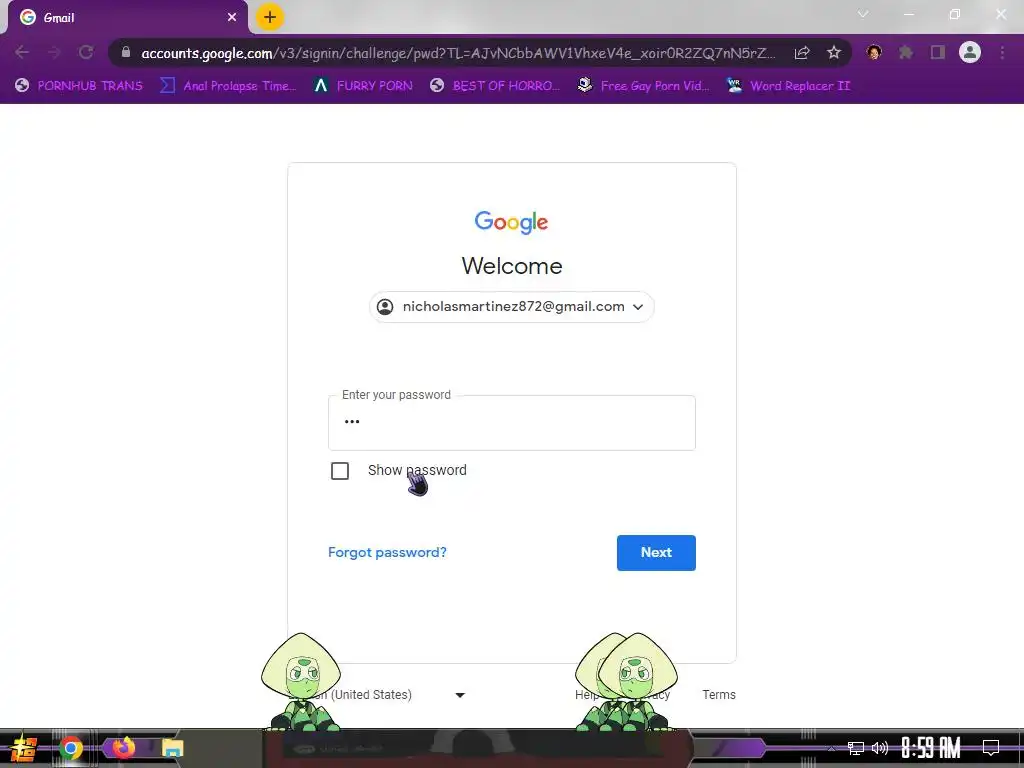Share this page icon in address bar
The height and width of the screenshot is (768, 1024).
[x=802, y=53]
